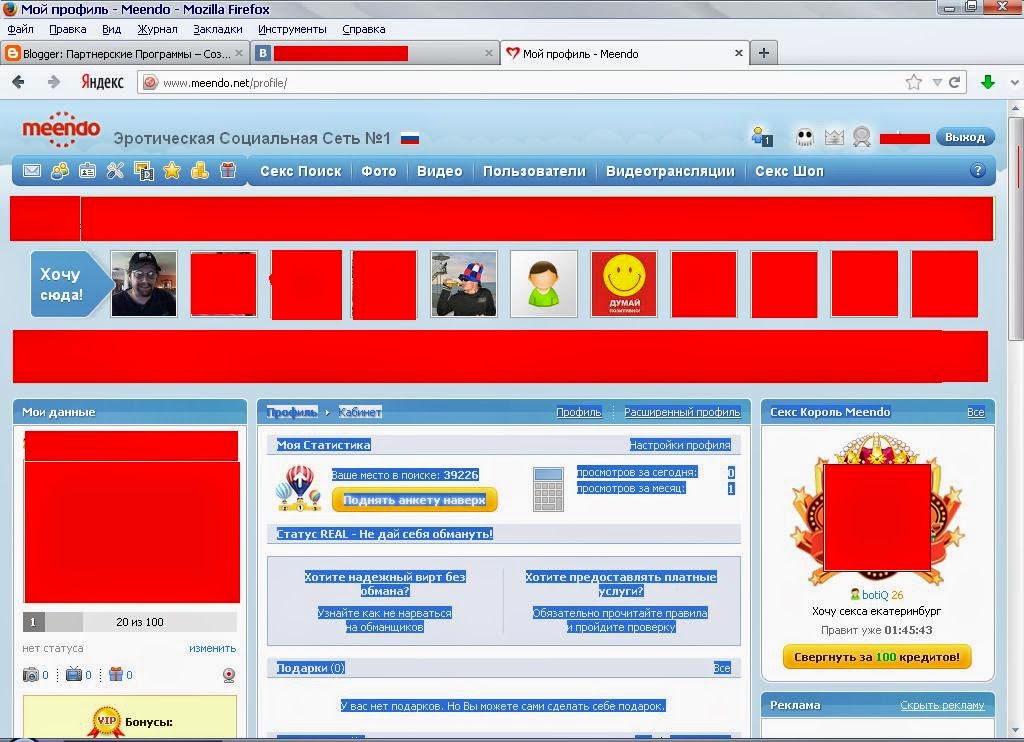1024x742 pixels.
Task: Open the toolbar overflow chevron at far right
Action: point(1014,83)
